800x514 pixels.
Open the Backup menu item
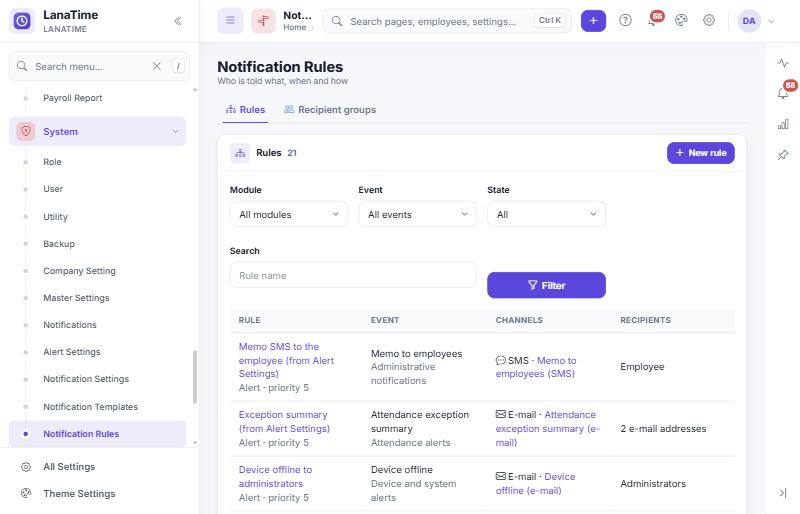tap(59, 244)
